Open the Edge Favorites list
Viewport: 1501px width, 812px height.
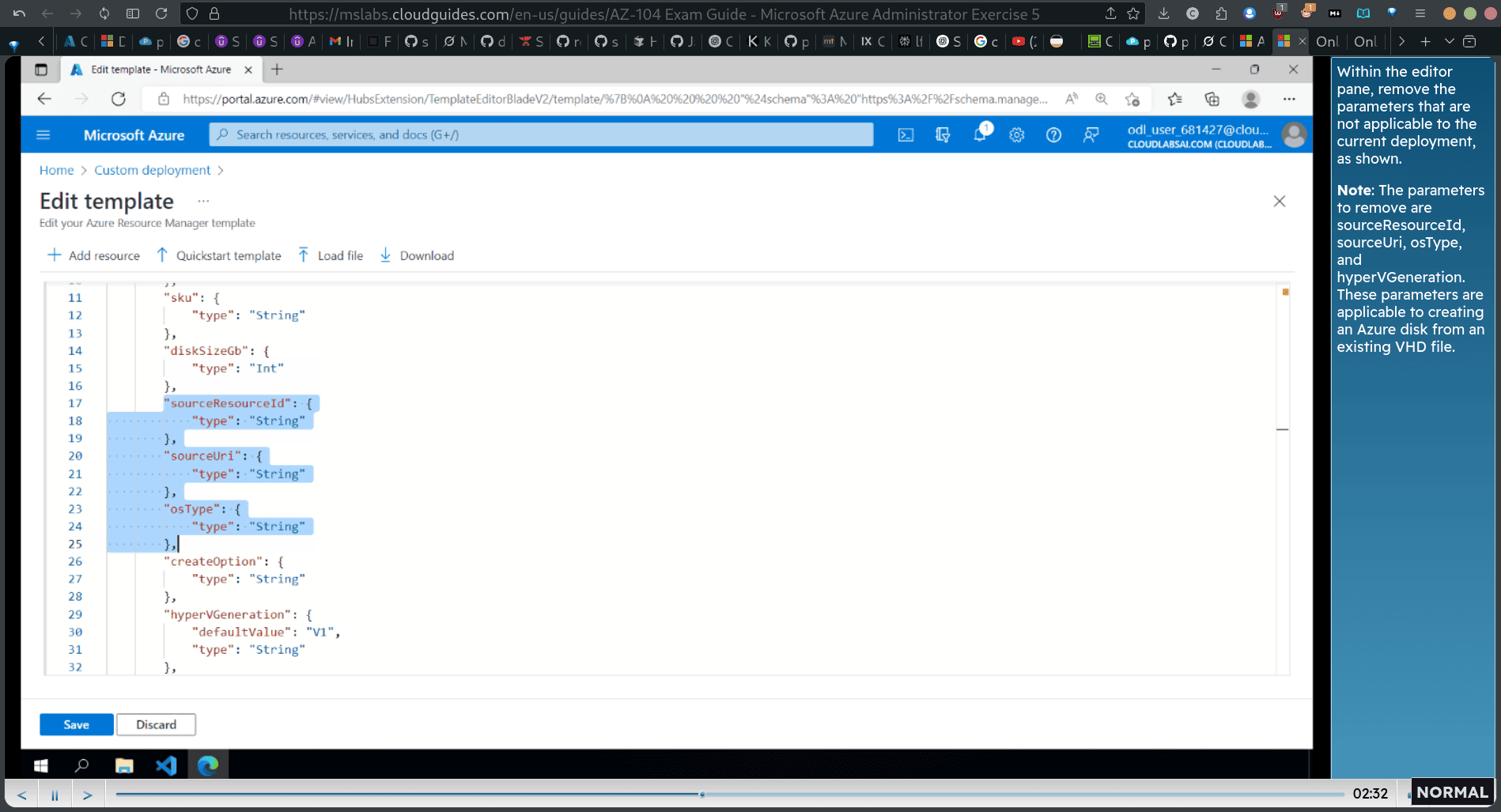point(1174,99)
